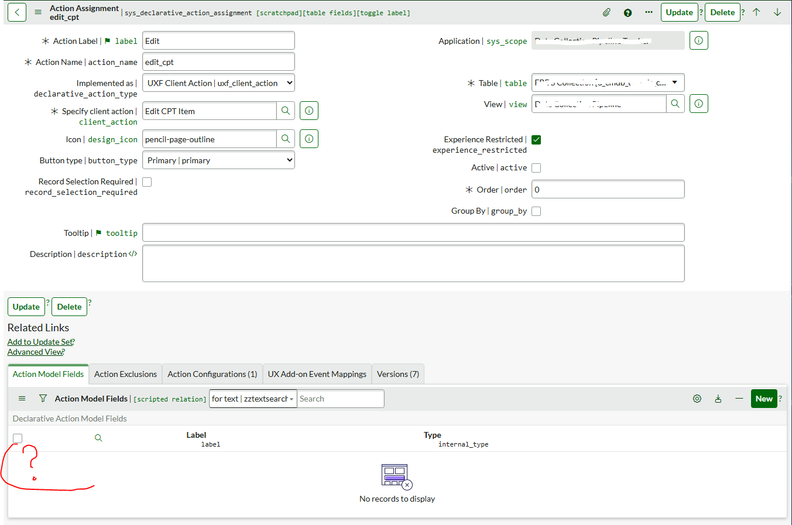Open the paperclip attachments icon
Viewport: 792px width, 525px height.
606,13
